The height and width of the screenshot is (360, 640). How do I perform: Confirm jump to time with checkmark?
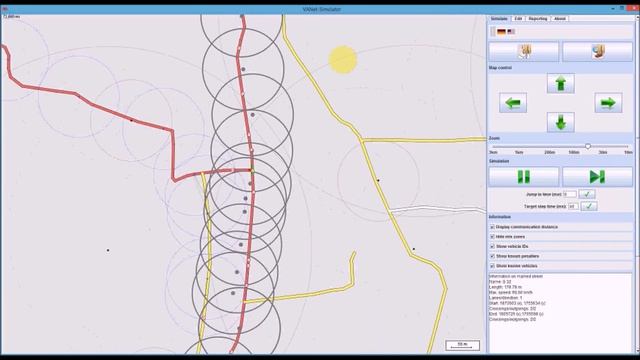coord(587,194)
